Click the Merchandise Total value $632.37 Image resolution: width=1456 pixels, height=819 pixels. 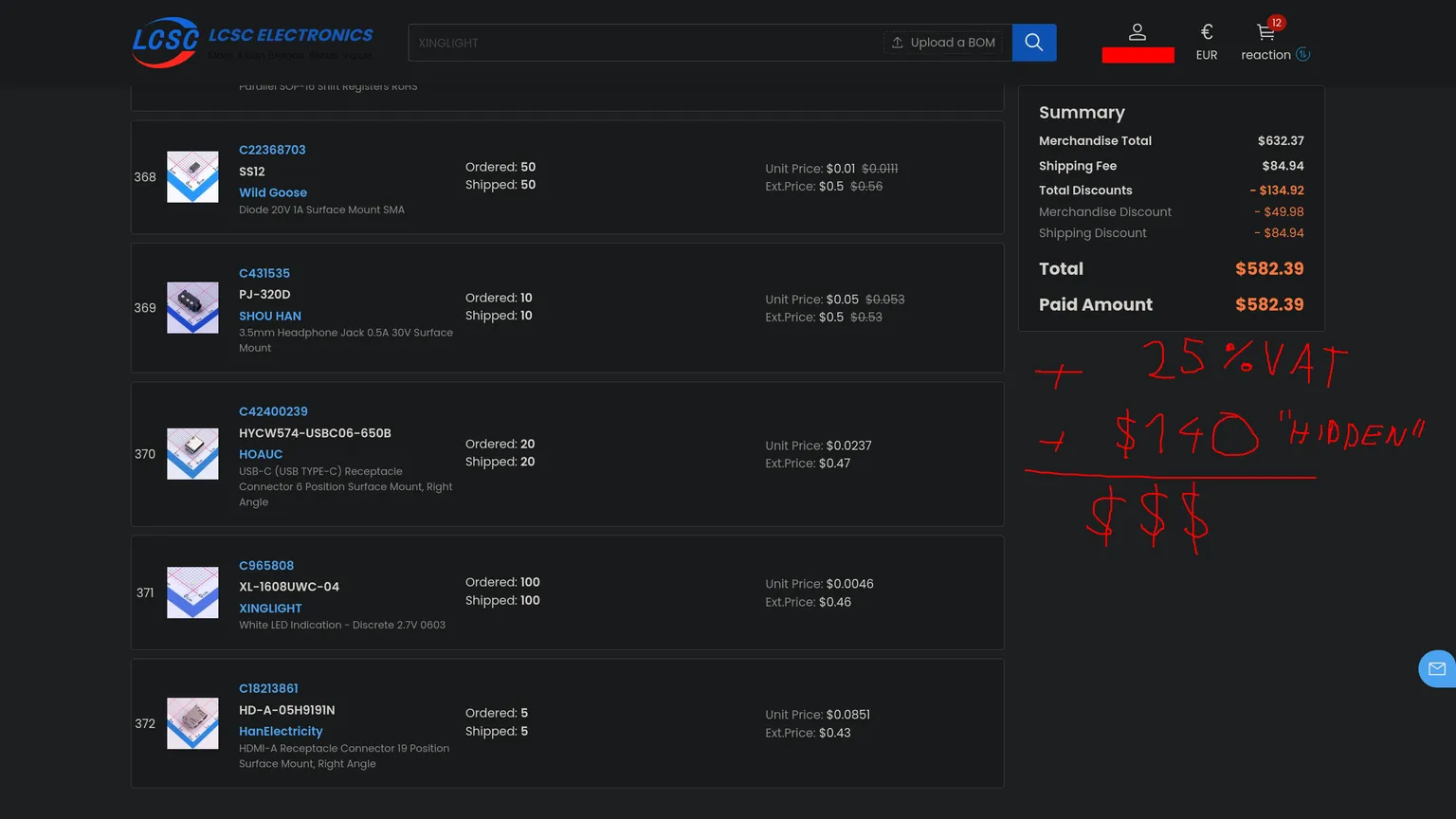(x=1281, y=141)
